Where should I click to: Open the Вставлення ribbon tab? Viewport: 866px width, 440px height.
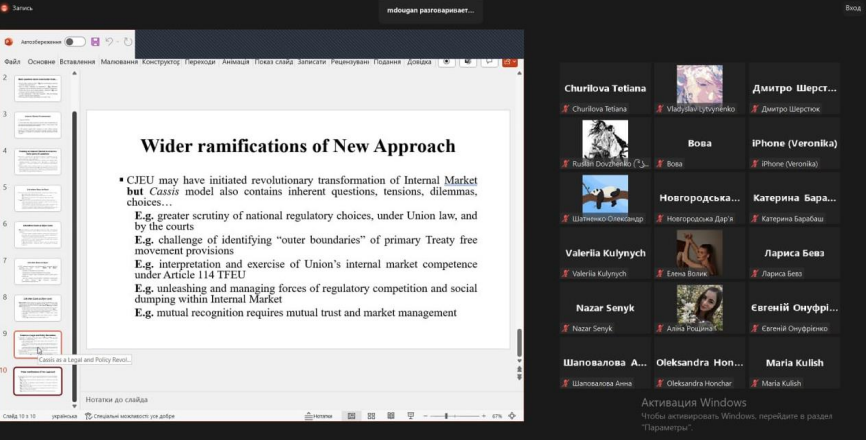[x=77, y=62]
